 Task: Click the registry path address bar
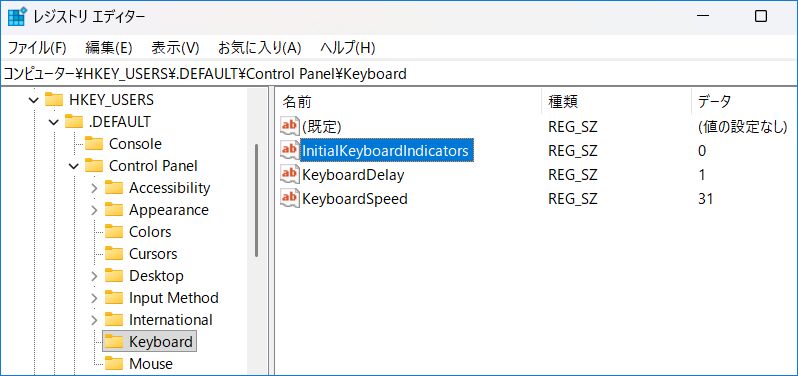click(399, 74)
